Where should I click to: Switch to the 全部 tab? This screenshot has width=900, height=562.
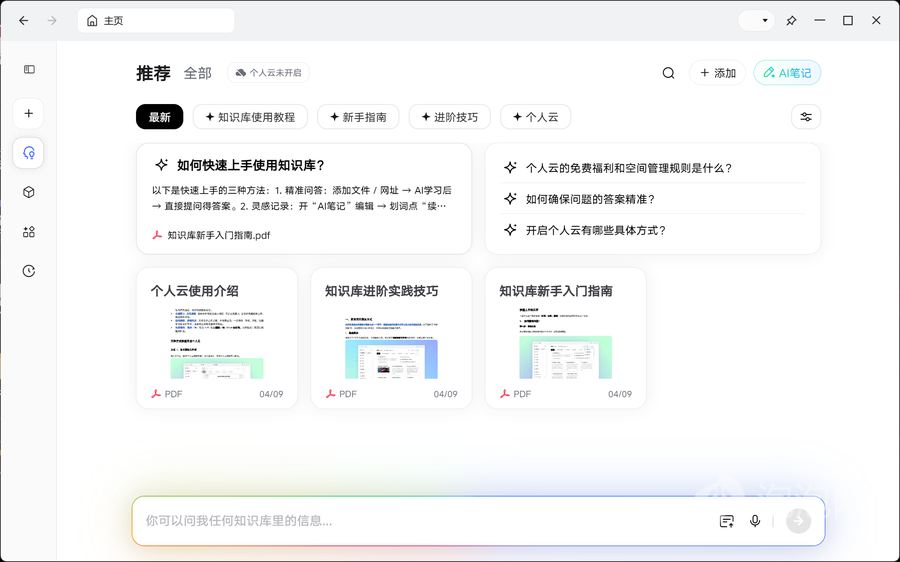click(x=198, y=73)
